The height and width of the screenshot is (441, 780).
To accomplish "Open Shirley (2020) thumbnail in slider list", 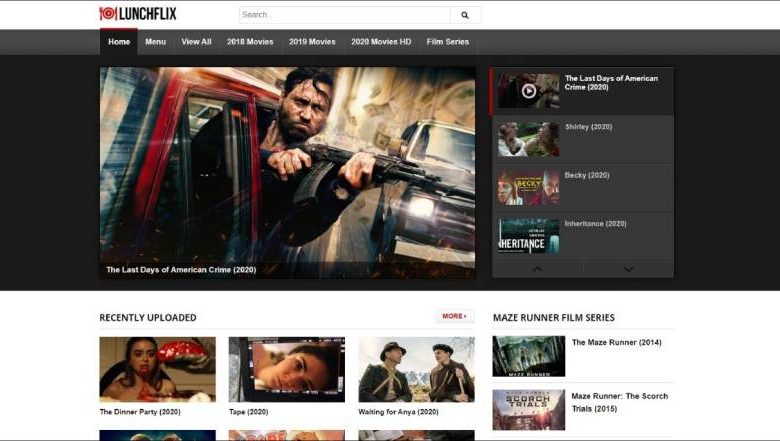I will [529, 139].
